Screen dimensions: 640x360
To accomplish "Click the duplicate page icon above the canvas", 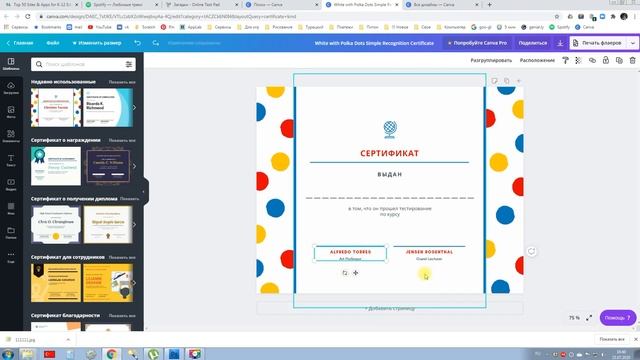I will click(x=507, y=81).
